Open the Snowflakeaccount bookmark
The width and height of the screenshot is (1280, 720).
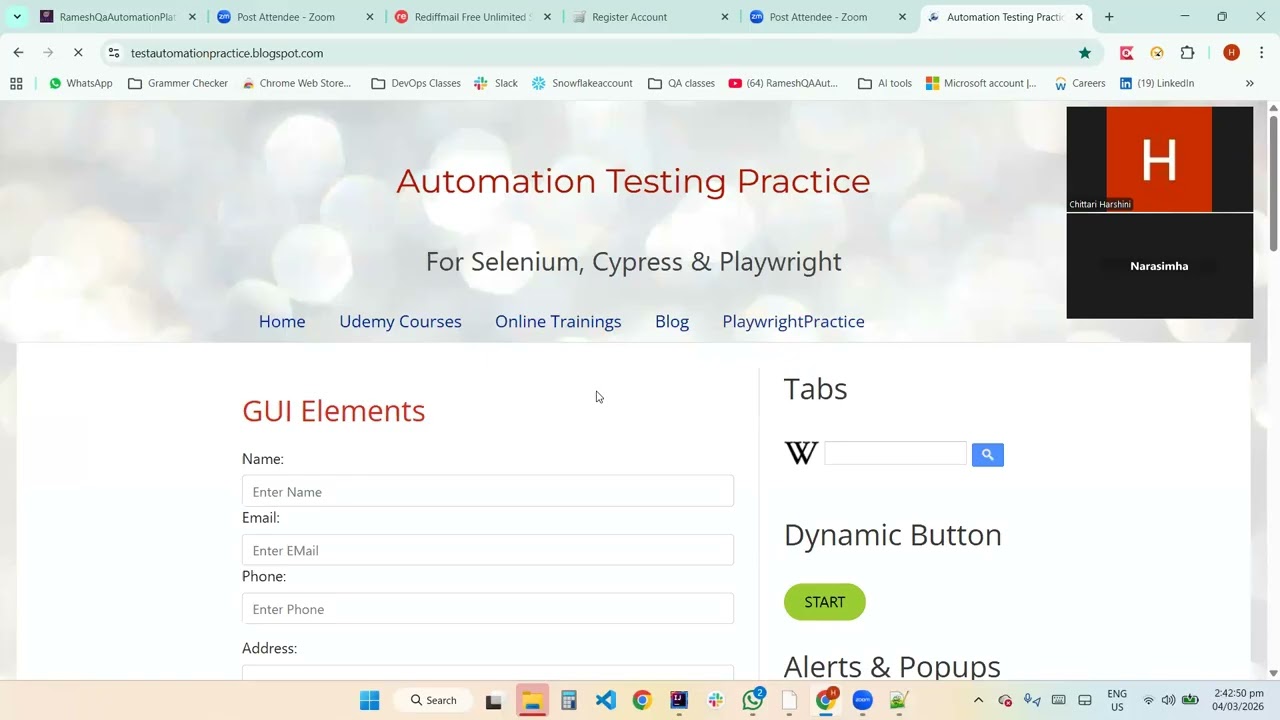point(582,83)
